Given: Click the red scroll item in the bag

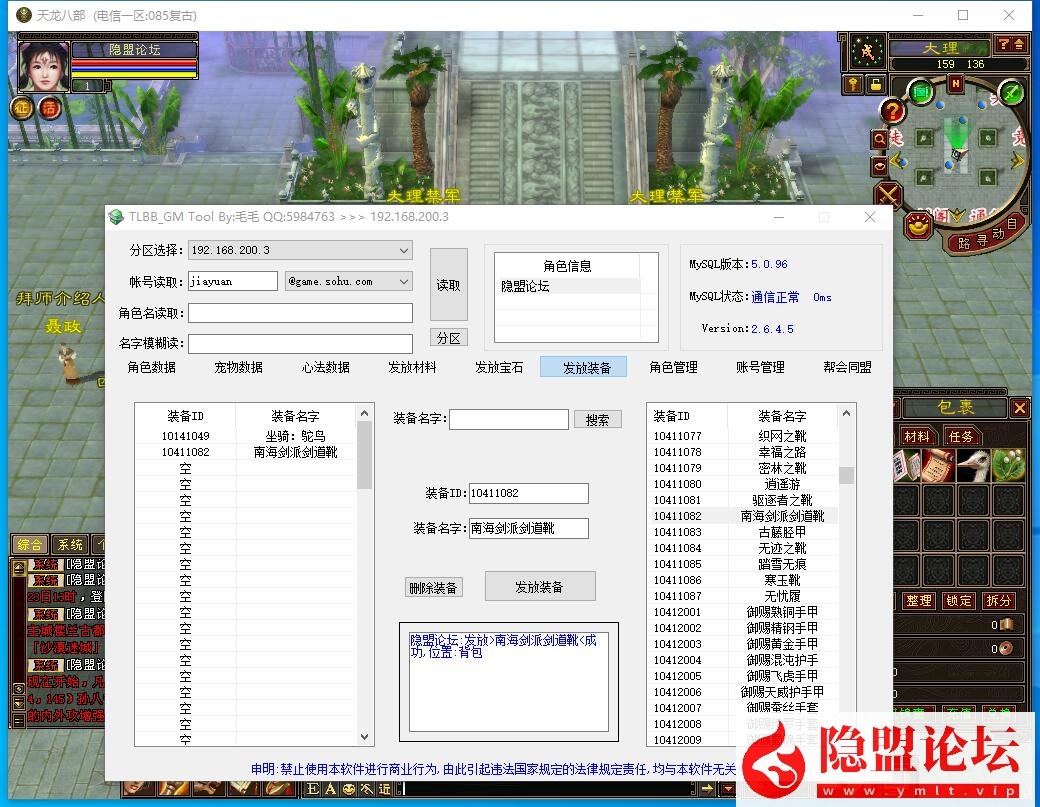Looking at the screenshot, I should tap(938, 465).
